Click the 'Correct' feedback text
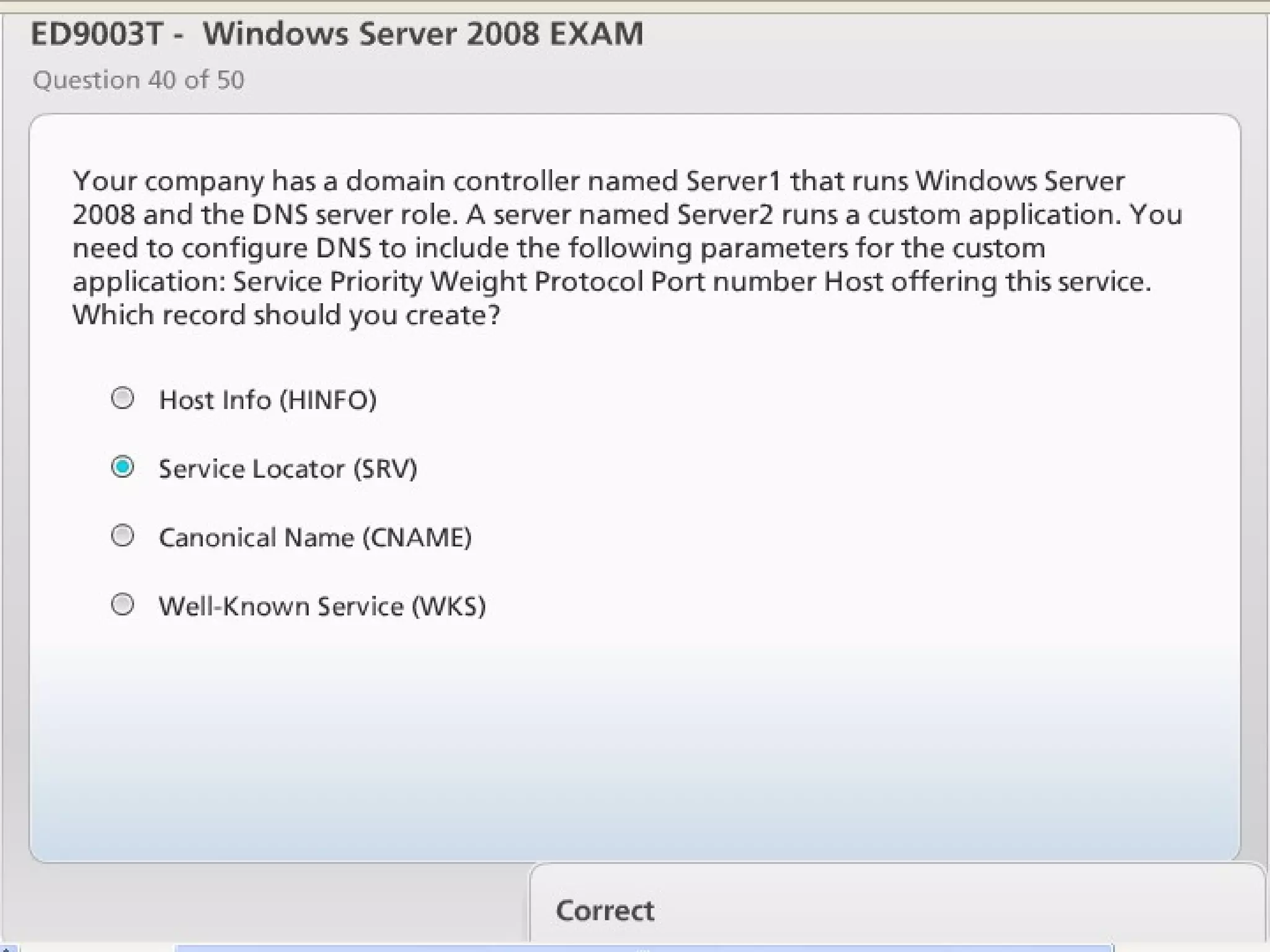The image size is (1270, 952). pyautogui.click(x=605, y=910)
